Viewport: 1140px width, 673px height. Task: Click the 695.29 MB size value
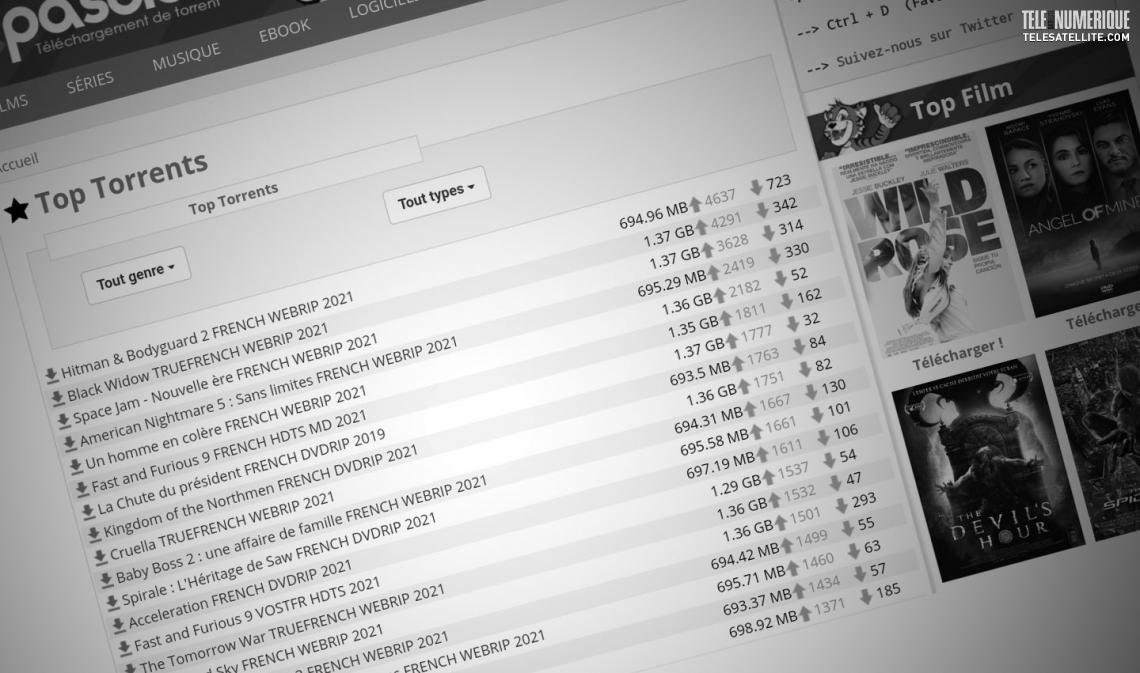coord(671,284)
